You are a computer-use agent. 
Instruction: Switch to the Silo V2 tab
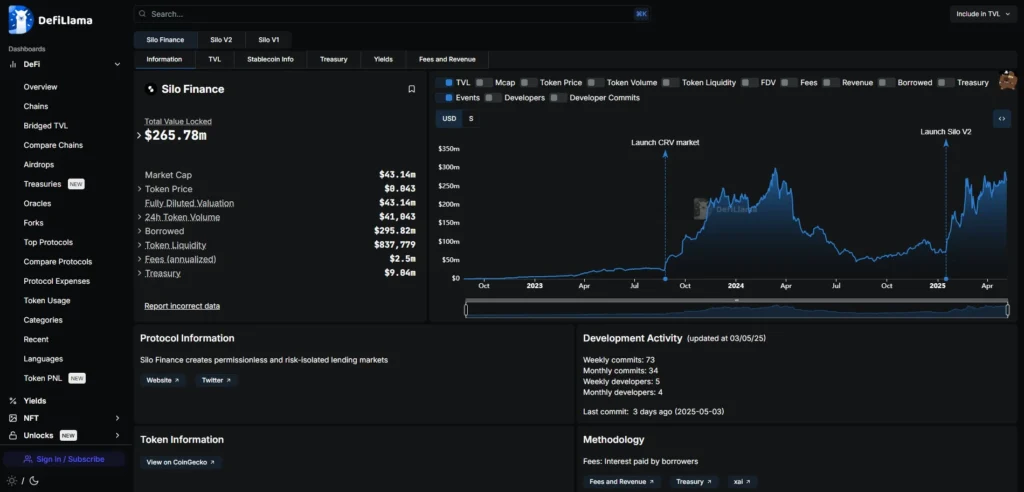tap(221, 40)
